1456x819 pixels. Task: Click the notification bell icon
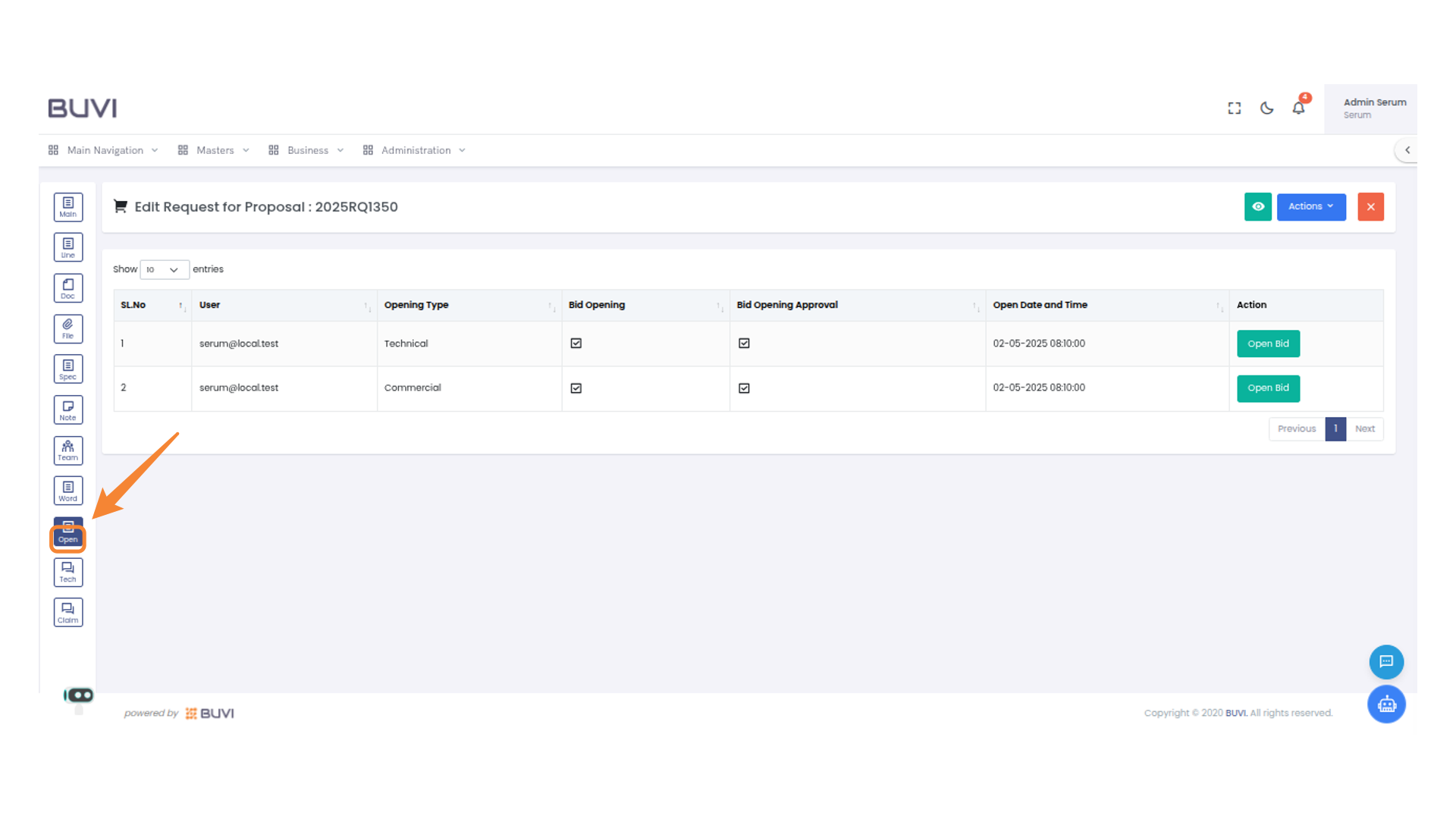click(1298, 108)
